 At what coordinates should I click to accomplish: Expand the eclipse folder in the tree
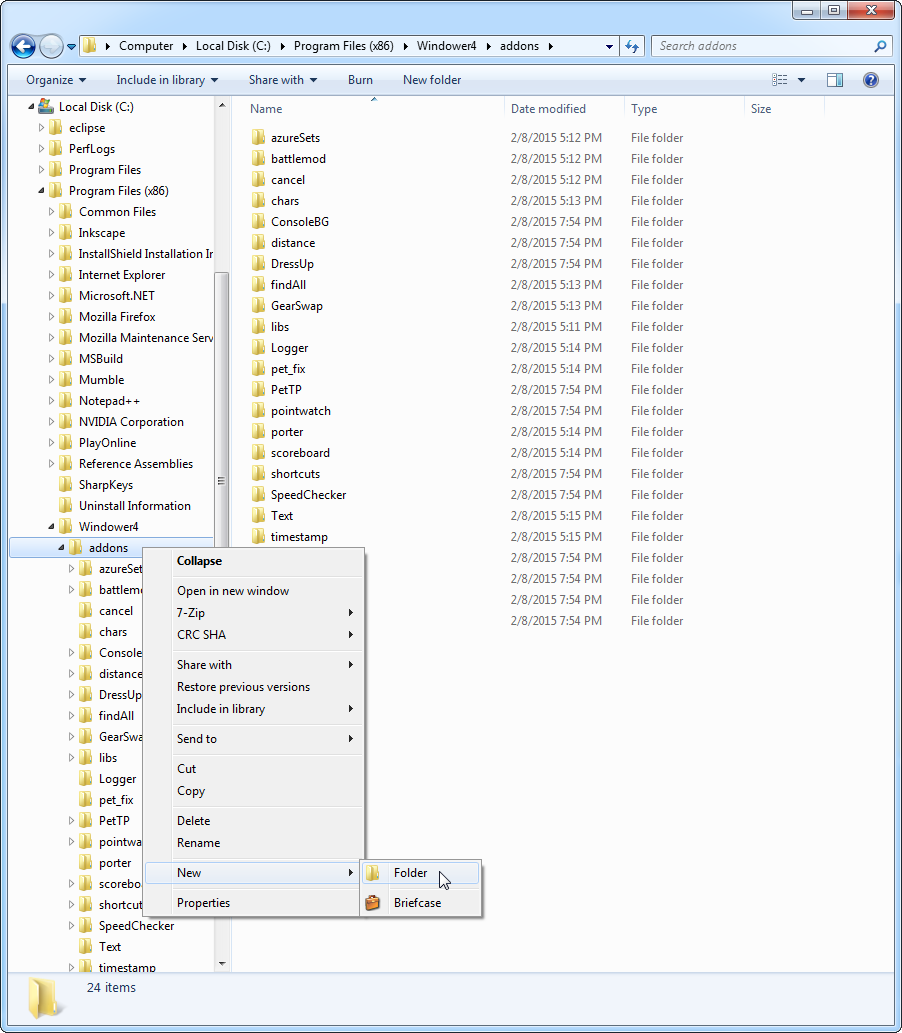coord(42,128)
